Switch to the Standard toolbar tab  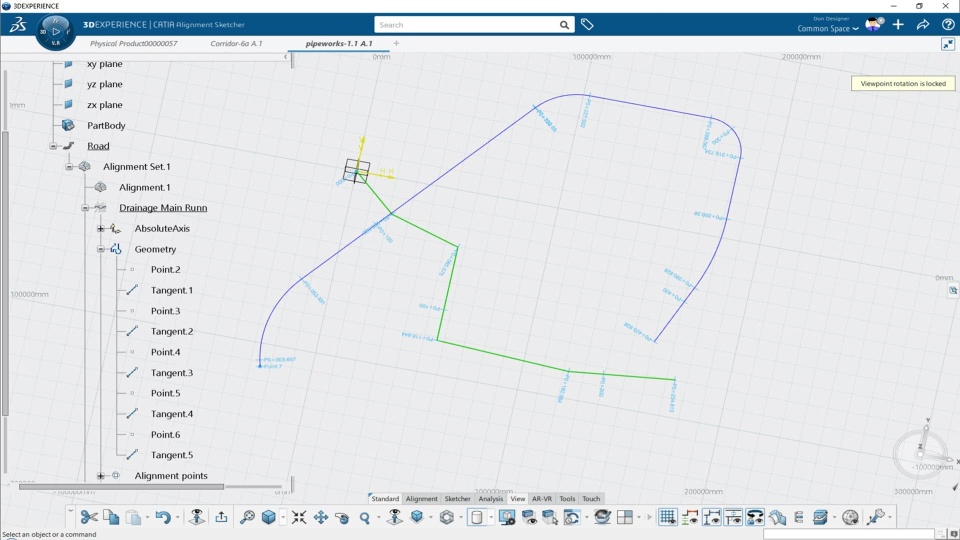tap(385, 498)
